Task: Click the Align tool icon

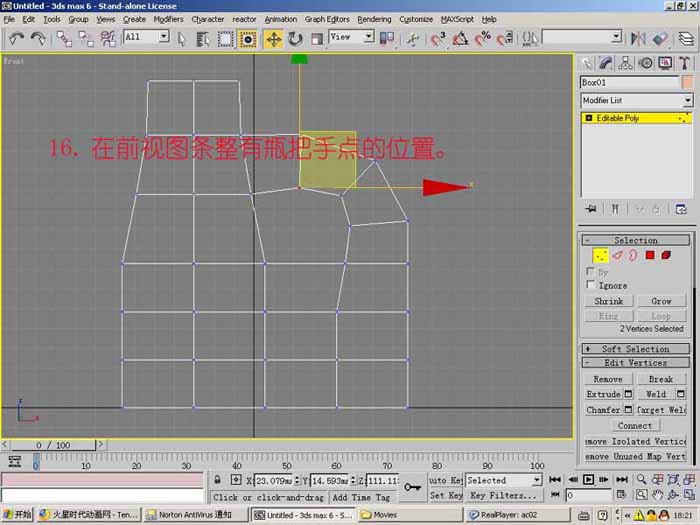Action: click(x=660, y=39)
